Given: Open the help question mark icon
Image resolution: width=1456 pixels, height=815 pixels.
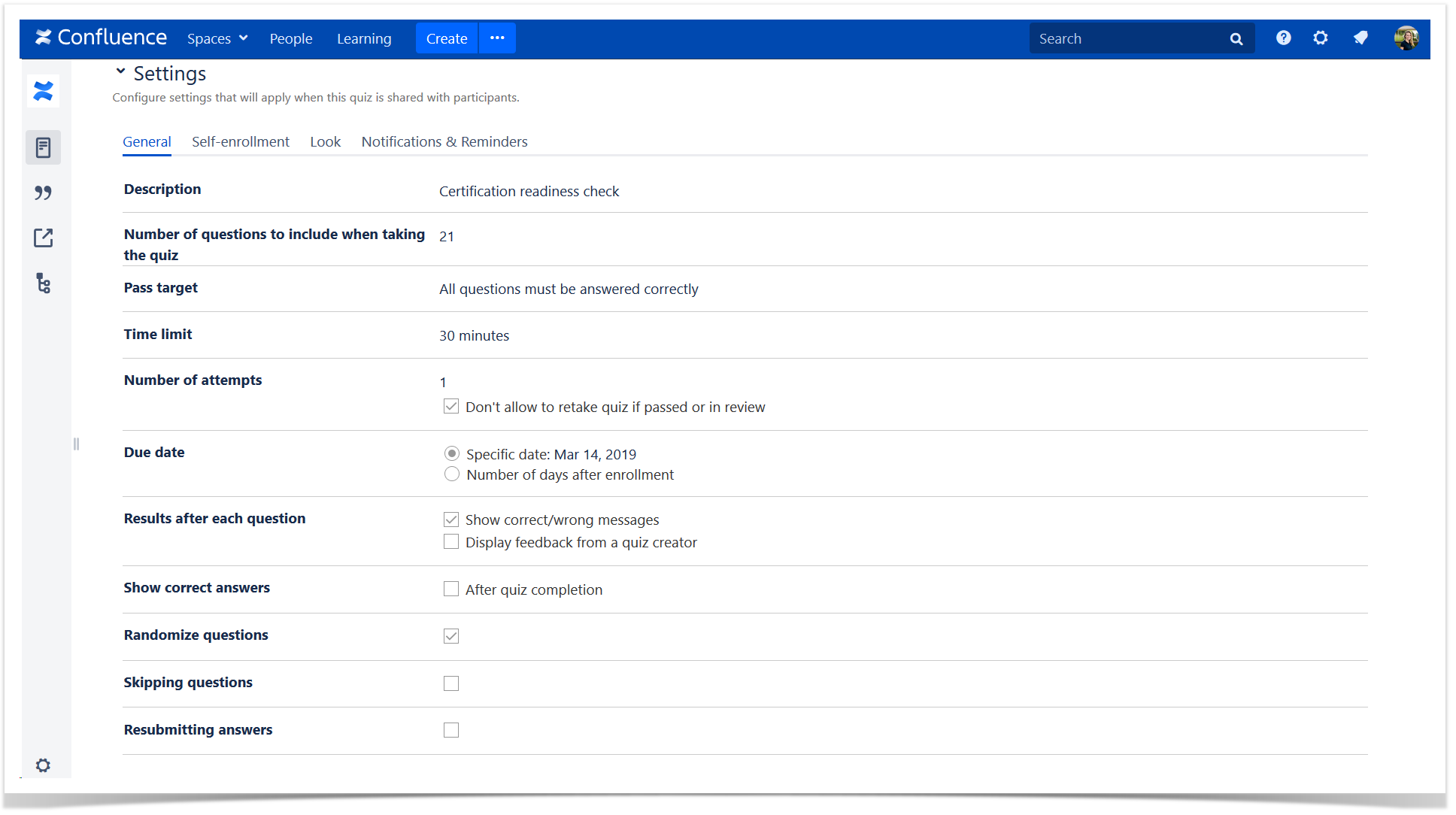Looking at the screenshot, I should click(x=1283, y=38).
